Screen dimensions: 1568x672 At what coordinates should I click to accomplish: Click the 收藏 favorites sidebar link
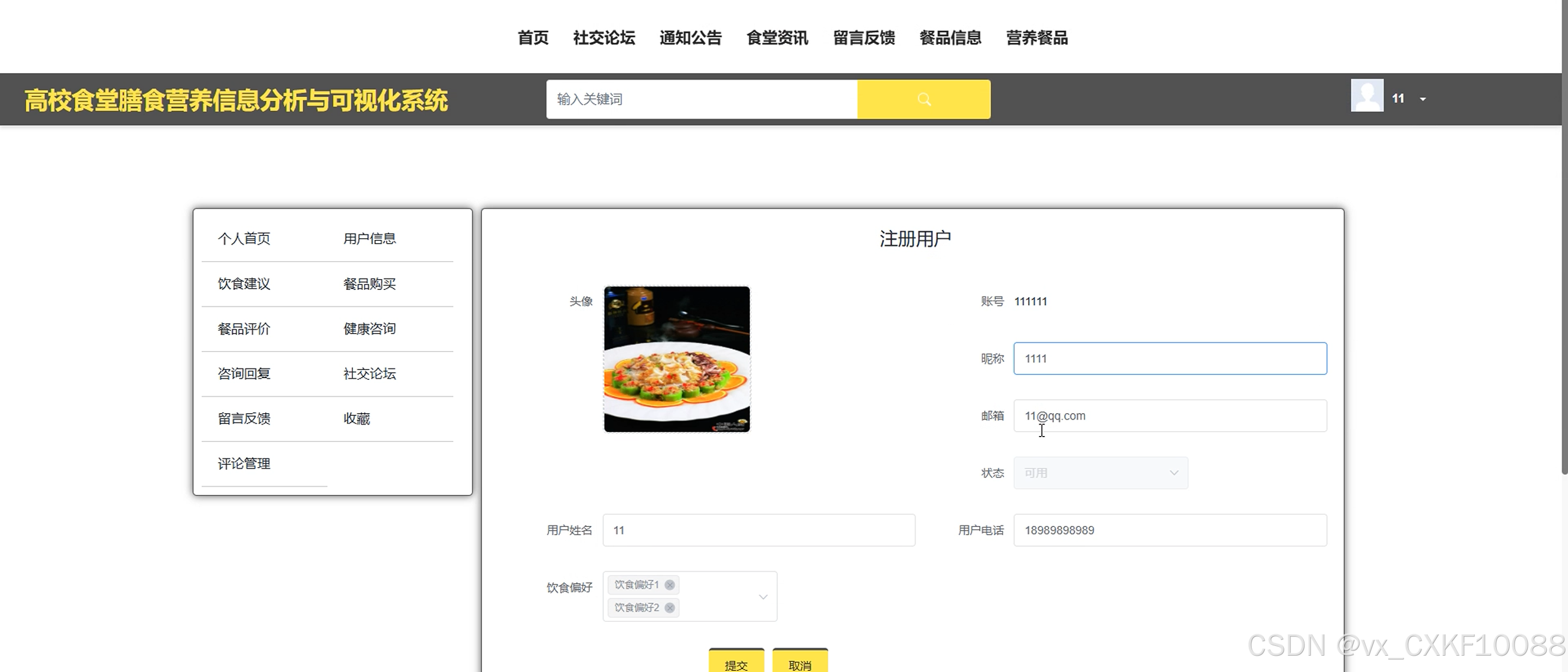coord(357,419)
